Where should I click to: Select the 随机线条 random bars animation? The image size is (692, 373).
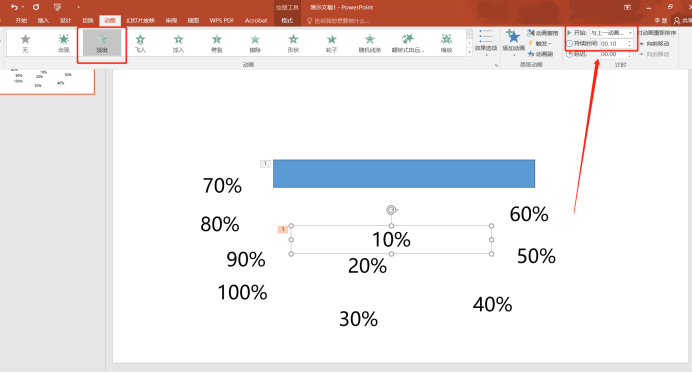click(370, 43)
